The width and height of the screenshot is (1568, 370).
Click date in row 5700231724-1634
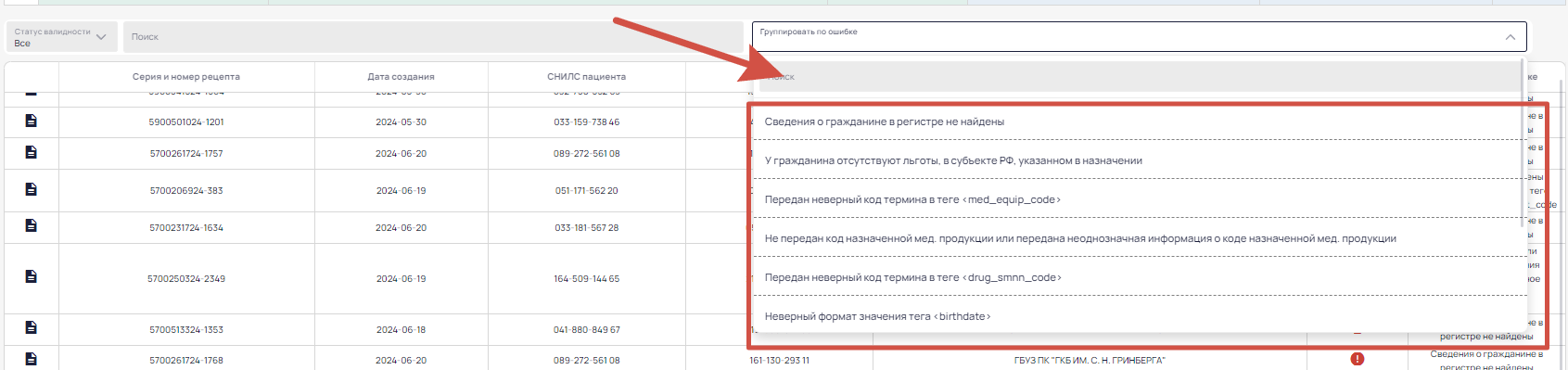(x=401, y=228)
